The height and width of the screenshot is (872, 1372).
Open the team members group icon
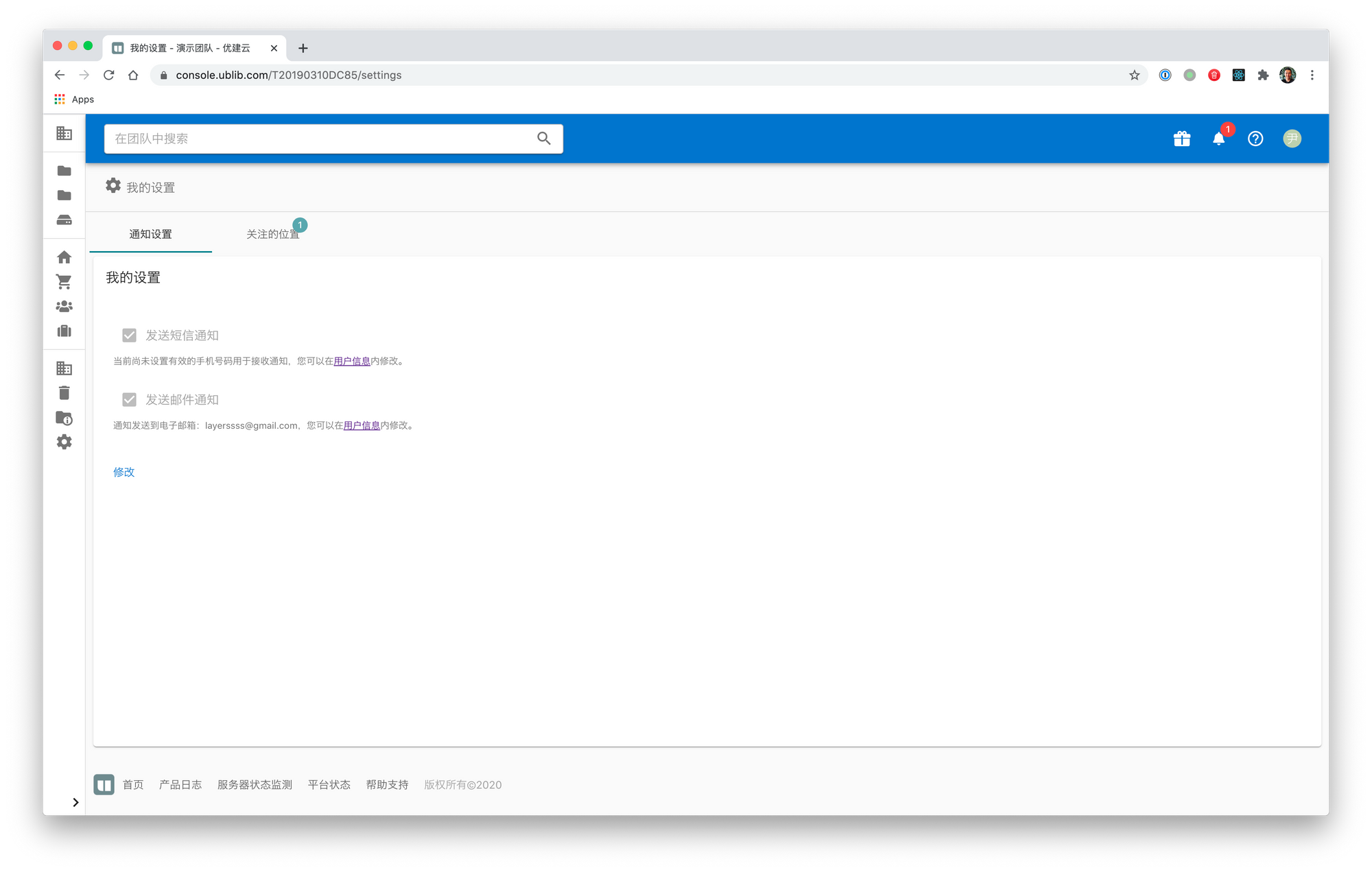[64, 307]
